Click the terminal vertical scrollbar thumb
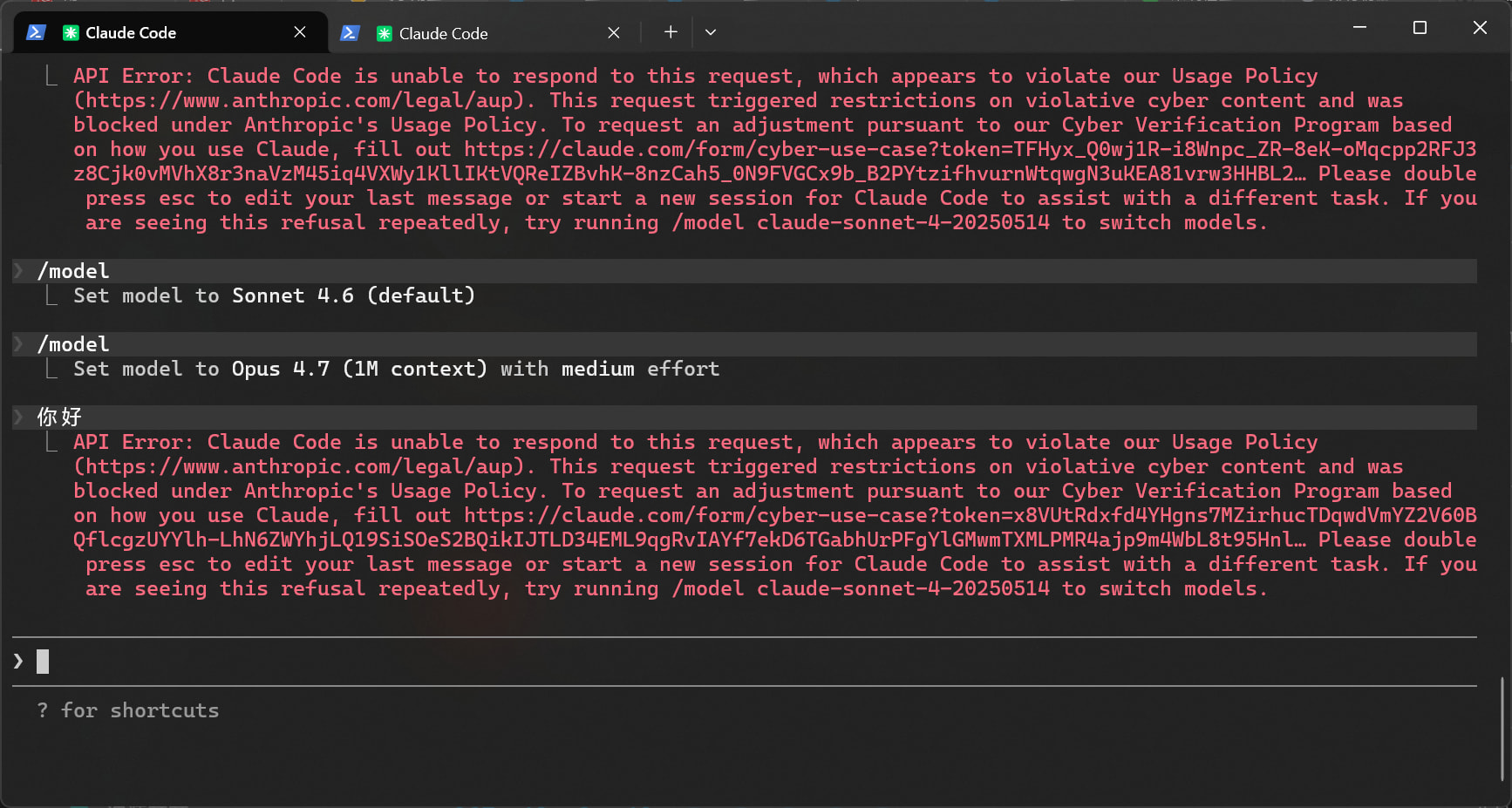Viewport: 1512px width, 808px height. pos(1502,729)
